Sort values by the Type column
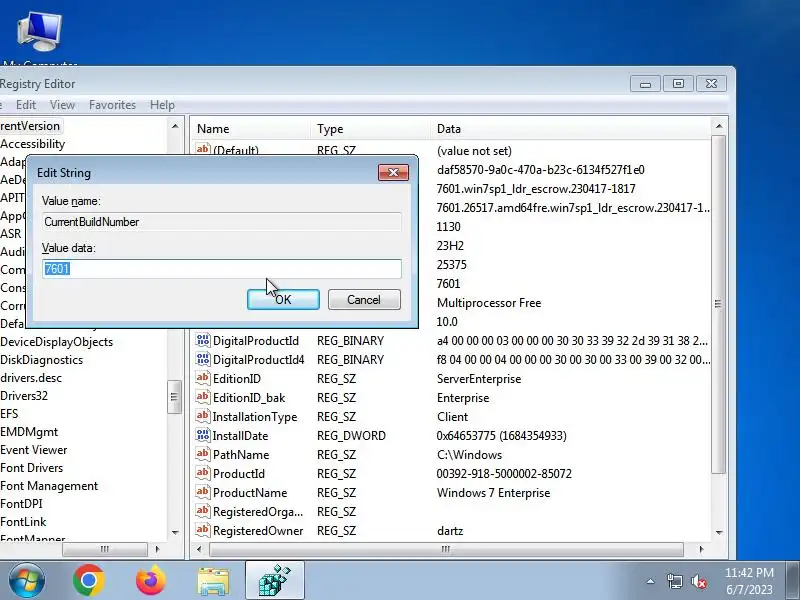The width and height of the screenshot is (800, 600). (370, 129)
